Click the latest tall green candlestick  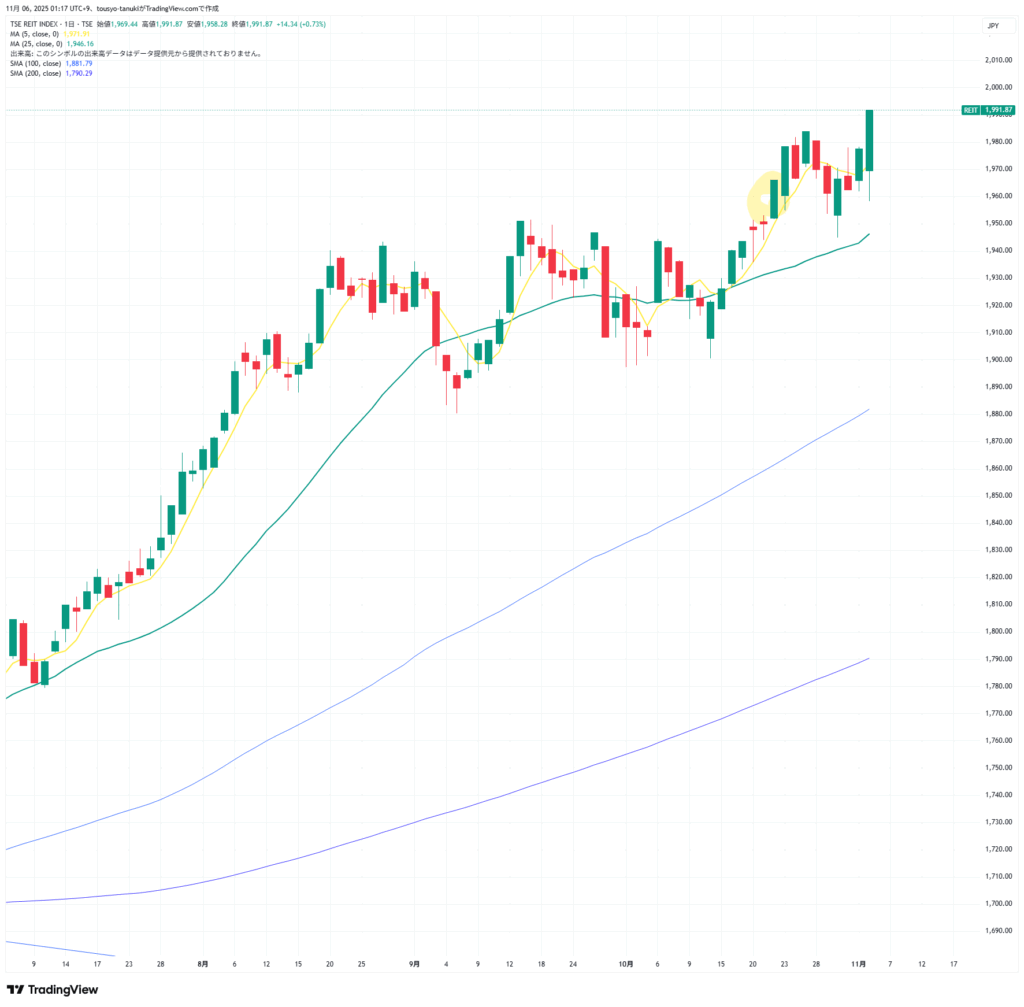[870, 140]
